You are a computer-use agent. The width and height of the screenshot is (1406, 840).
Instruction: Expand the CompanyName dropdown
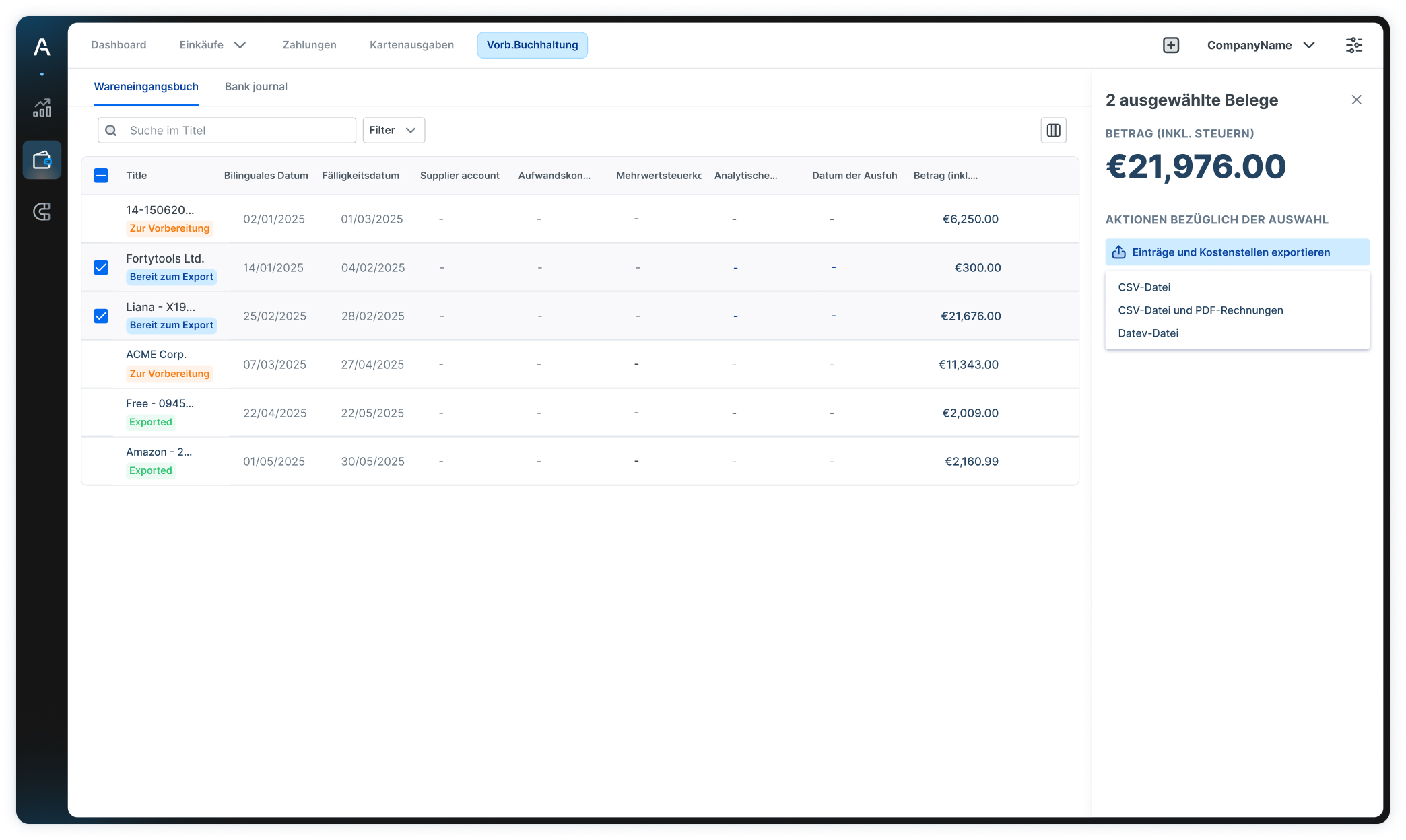pyautogui.click(x=1261, y=45)
